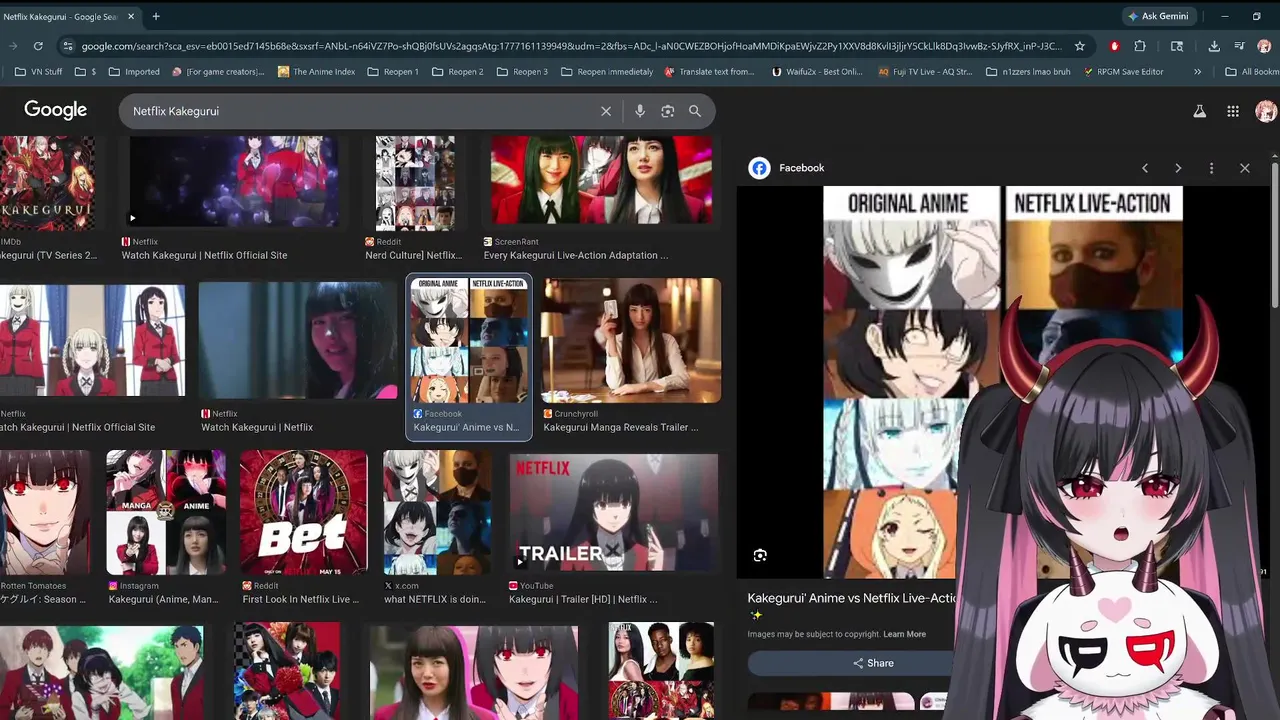
Task: Open the Reopen 1 bookmarks folder
Action: point(393,72)
